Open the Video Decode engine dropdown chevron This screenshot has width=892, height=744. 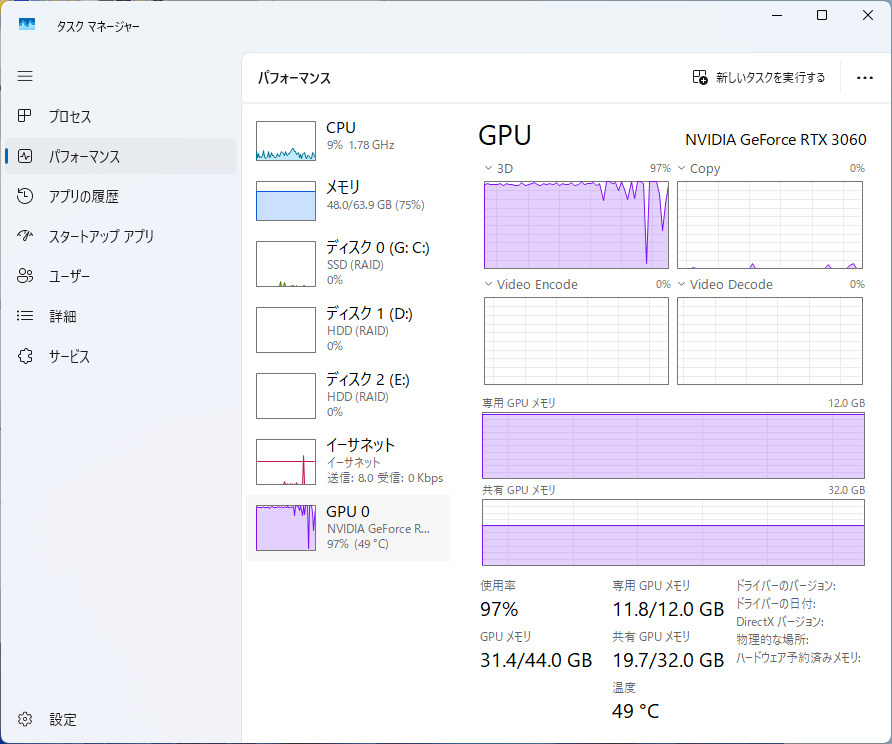coord(682,284)
